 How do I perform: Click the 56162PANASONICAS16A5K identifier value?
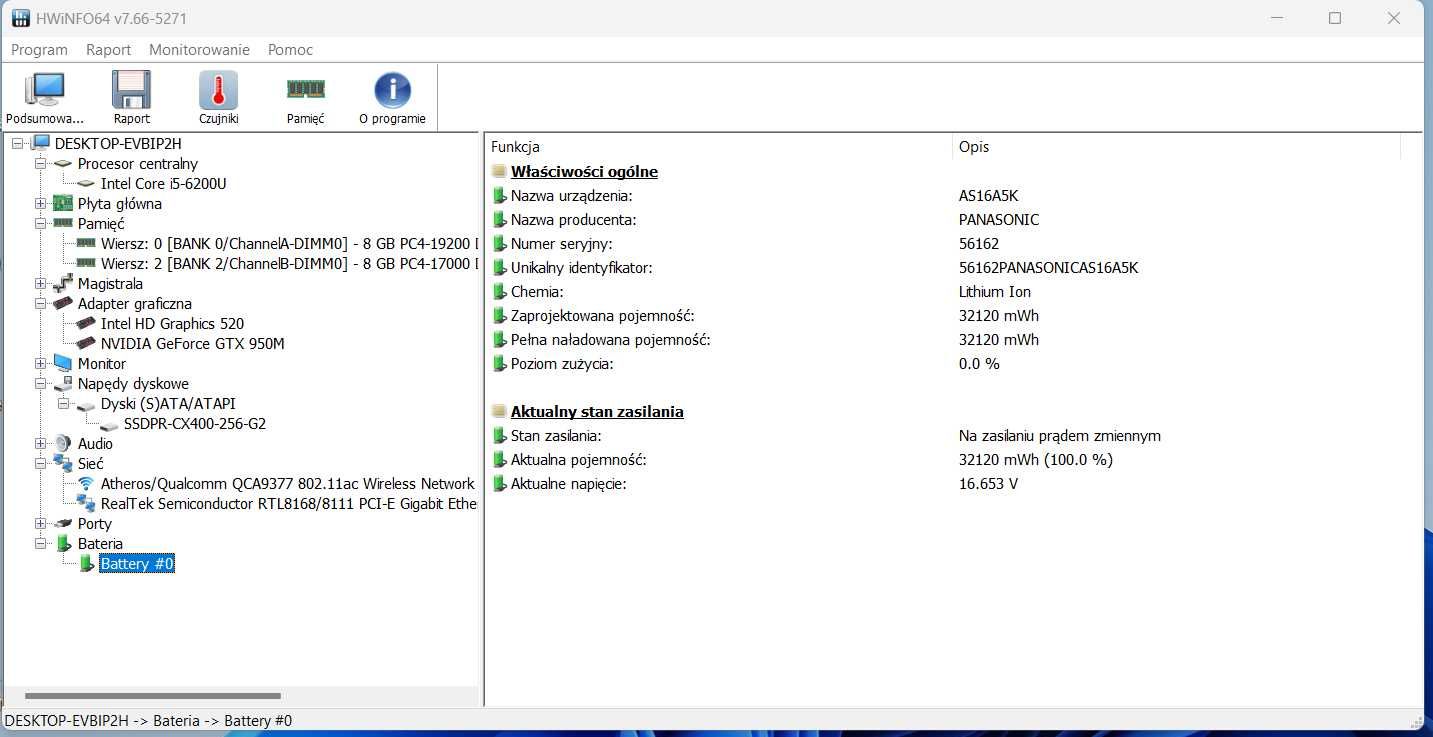click(1048, 268)
